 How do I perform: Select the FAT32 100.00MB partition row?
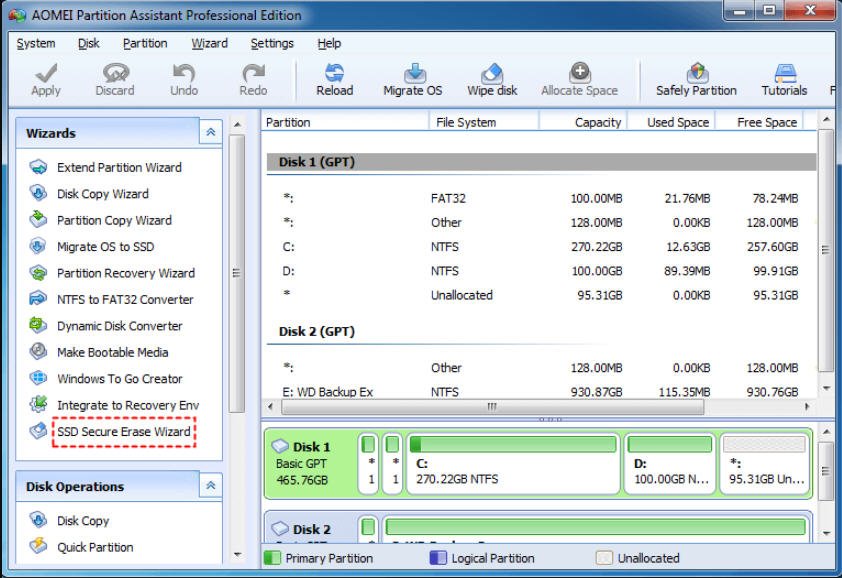541,199
